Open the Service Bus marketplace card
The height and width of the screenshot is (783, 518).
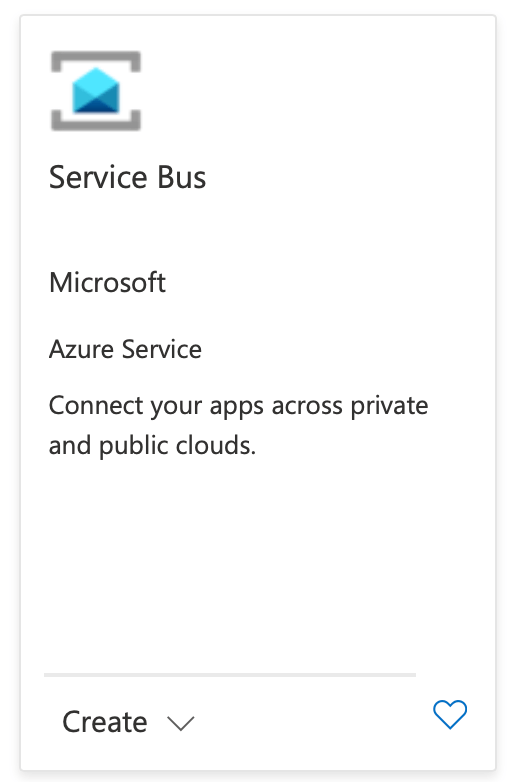pyautogui.click(x=258, y=392)
